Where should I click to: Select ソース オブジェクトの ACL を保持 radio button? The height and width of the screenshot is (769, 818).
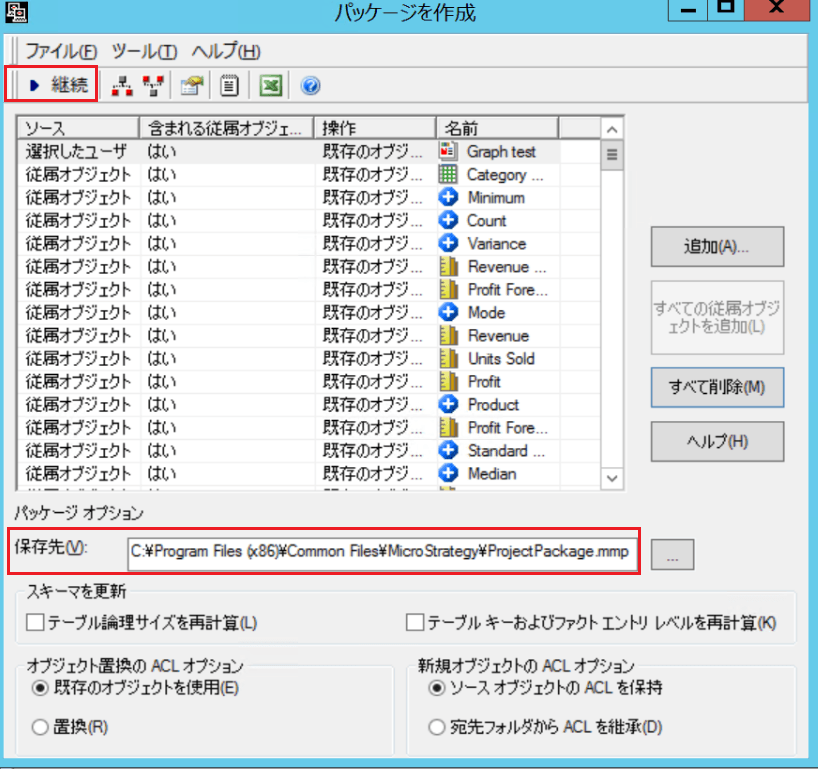[436, 688]
